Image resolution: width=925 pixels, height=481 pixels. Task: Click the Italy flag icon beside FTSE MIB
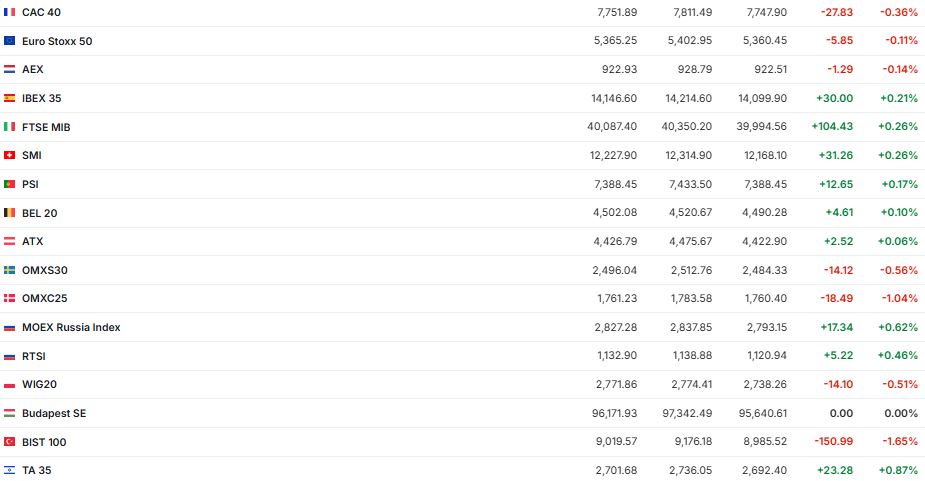tap(9, 127)
